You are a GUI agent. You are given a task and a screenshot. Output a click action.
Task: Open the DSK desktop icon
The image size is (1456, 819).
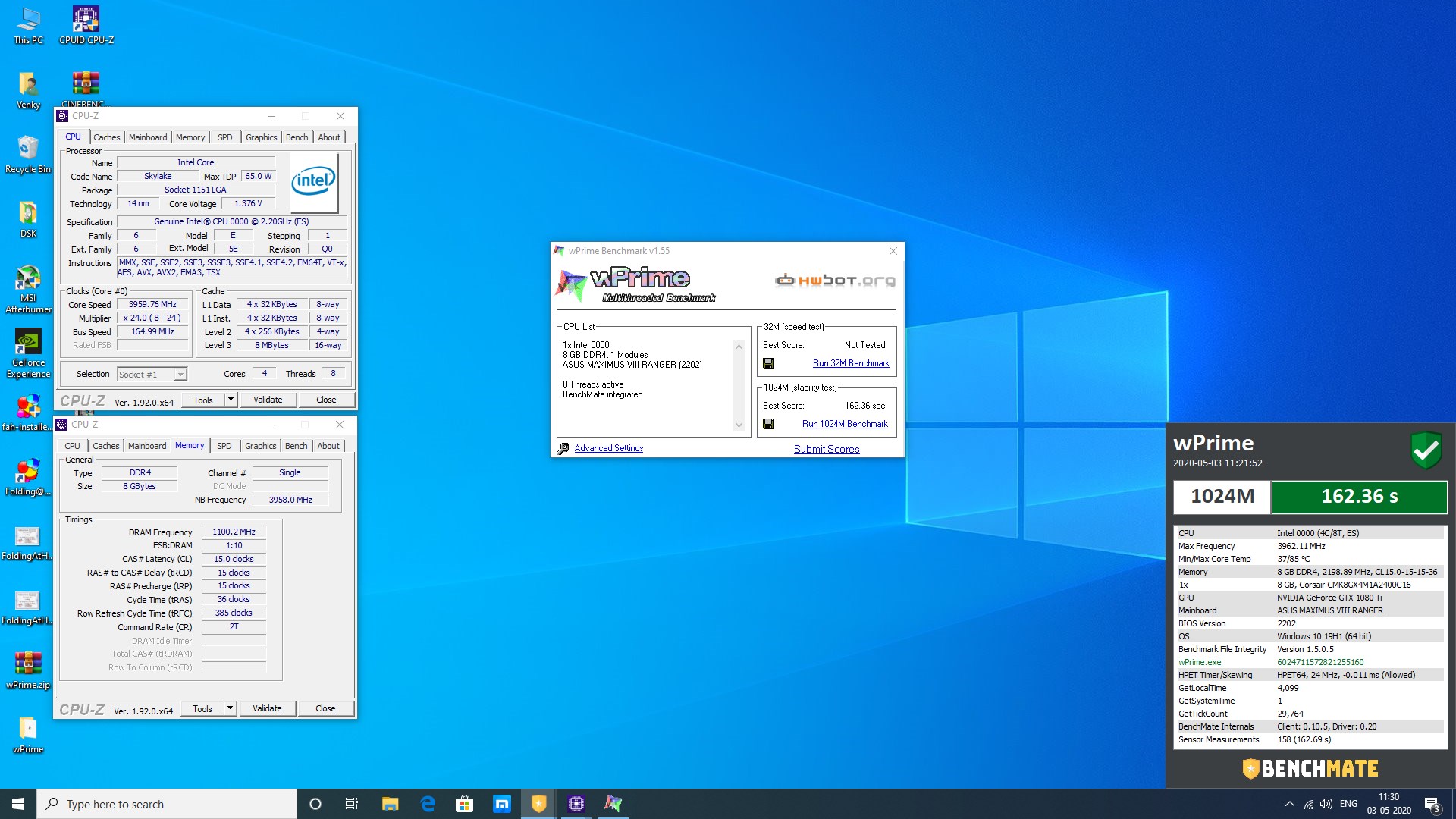pyautogui.click(x=28, y=219)
